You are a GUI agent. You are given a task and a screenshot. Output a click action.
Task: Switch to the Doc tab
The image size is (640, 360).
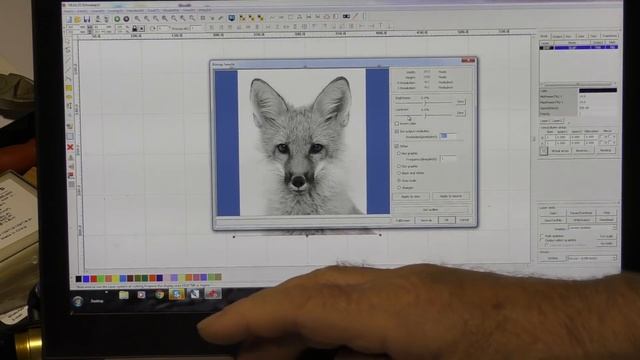[569, 36]
